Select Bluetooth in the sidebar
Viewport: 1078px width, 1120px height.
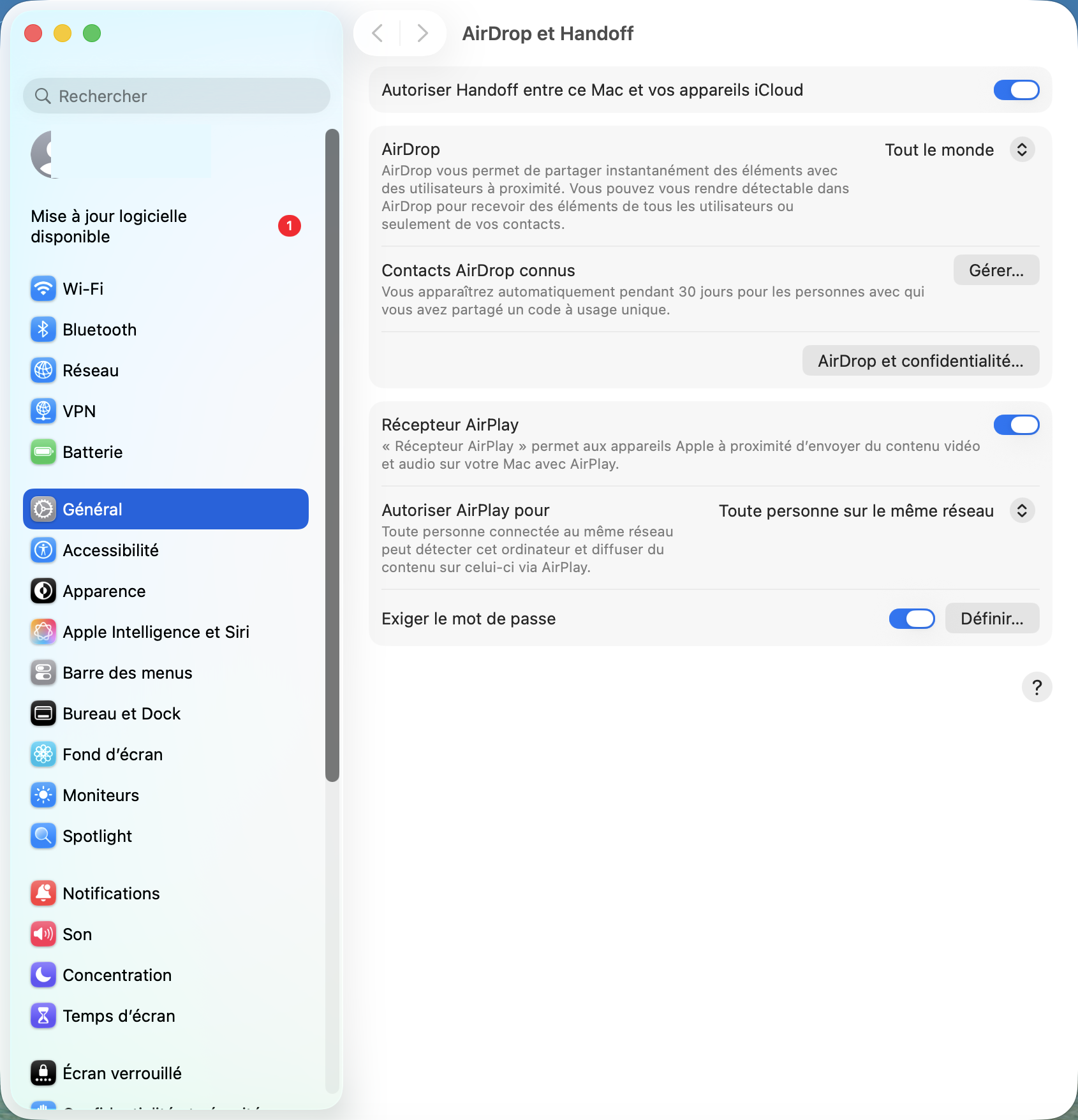point(166,330)
